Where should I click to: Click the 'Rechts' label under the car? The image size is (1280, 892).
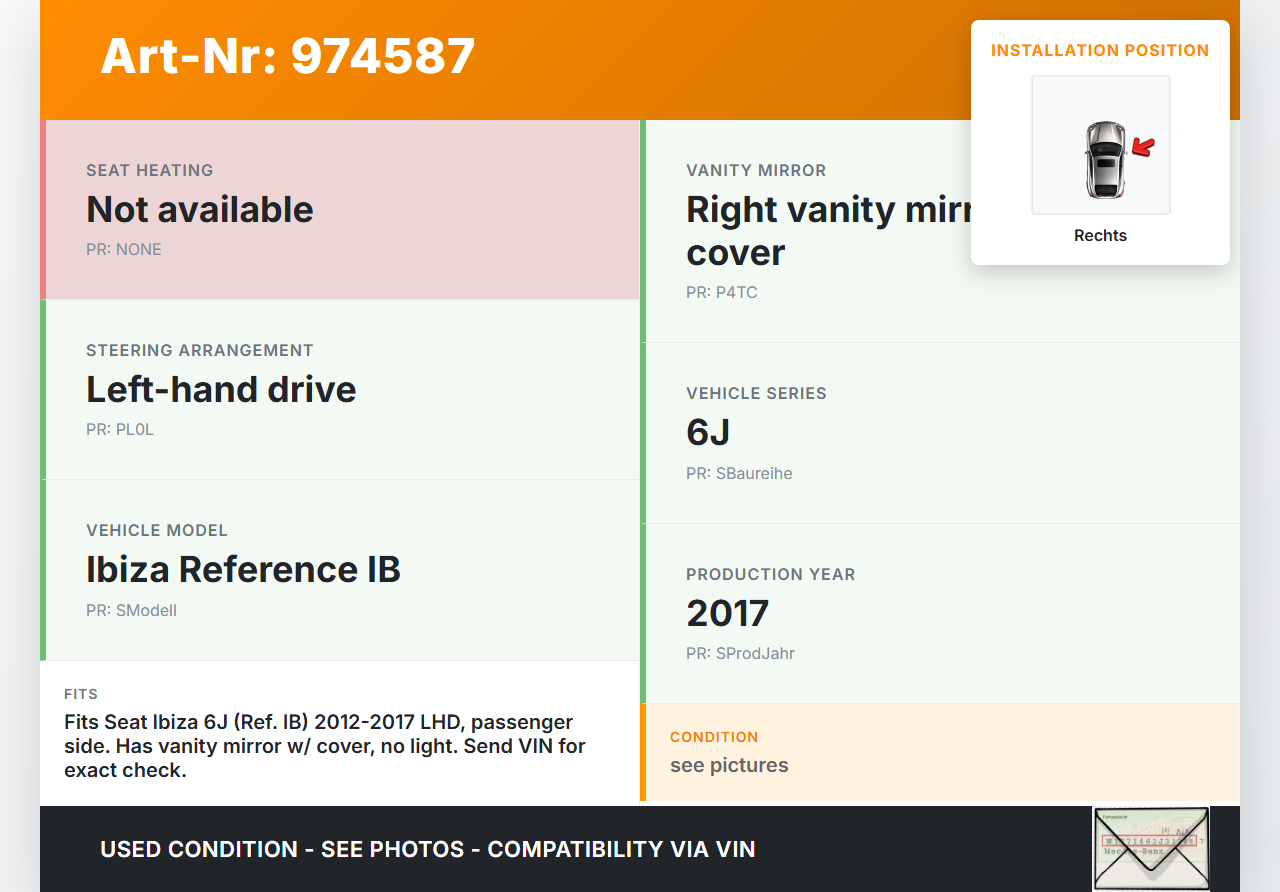pyautogui.click(x=1100, y=236)
